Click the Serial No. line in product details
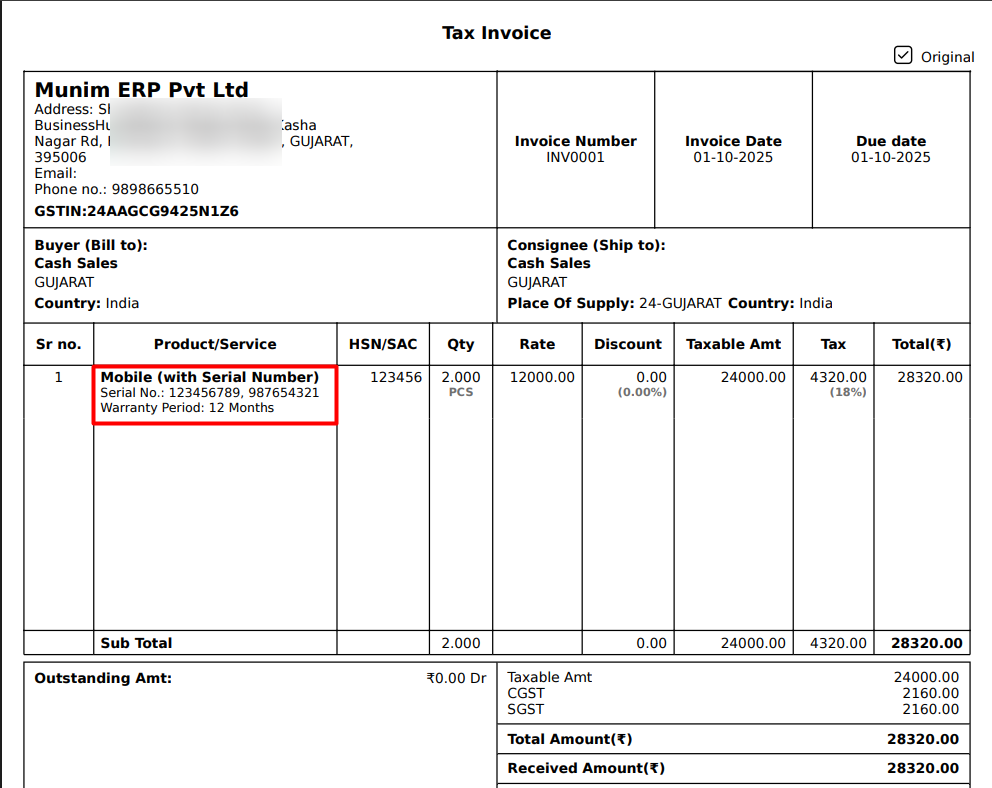992x788 pixels. (x=210, y=393)
